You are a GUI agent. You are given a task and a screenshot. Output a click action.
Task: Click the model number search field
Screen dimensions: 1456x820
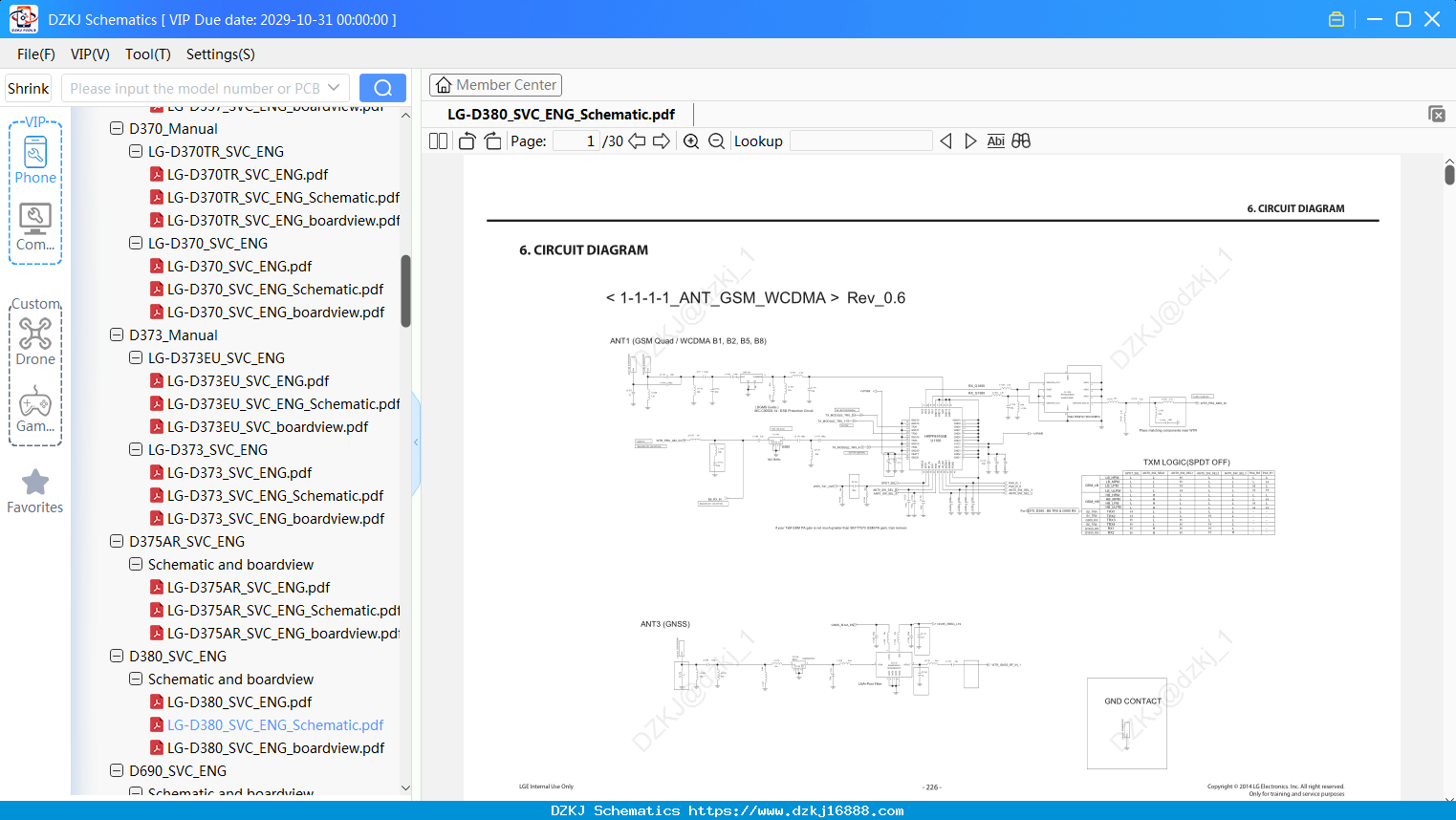195,88
